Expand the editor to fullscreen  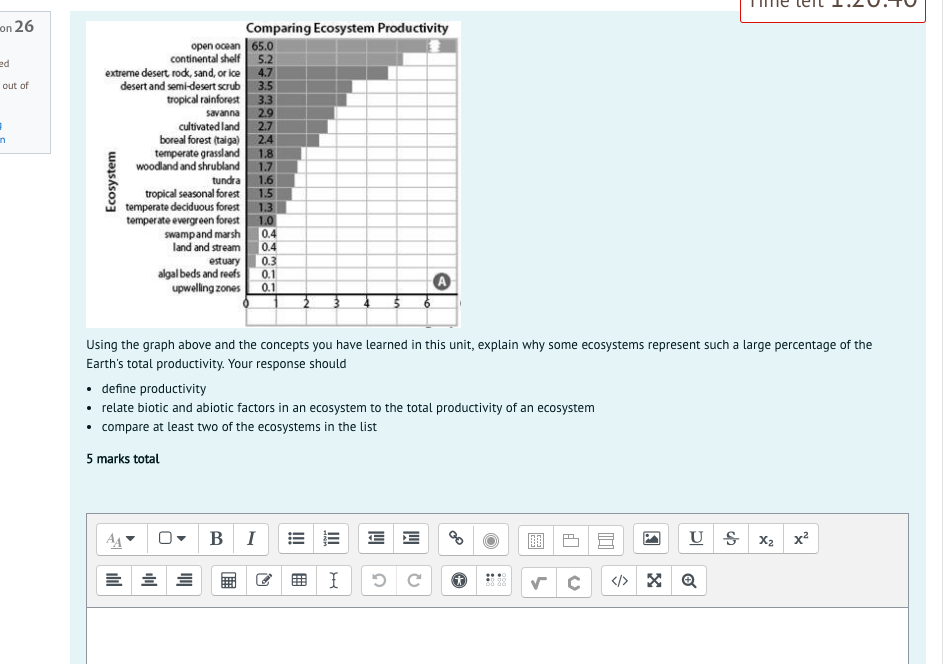point(653,580)
